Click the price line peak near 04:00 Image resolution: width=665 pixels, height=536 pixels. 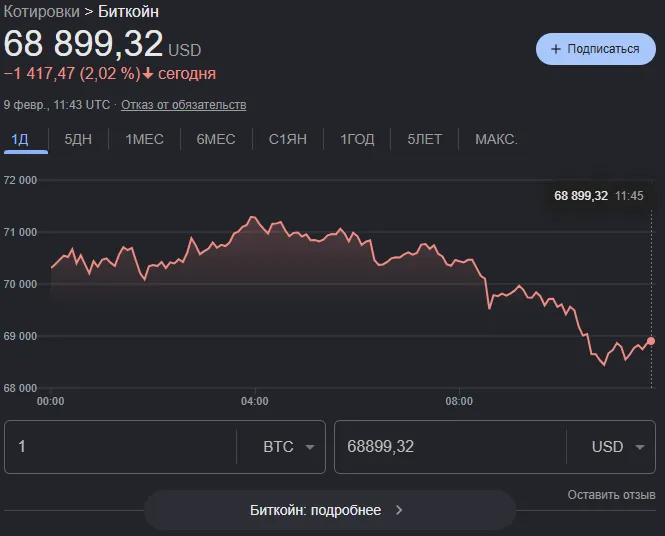tap(253, 217)
